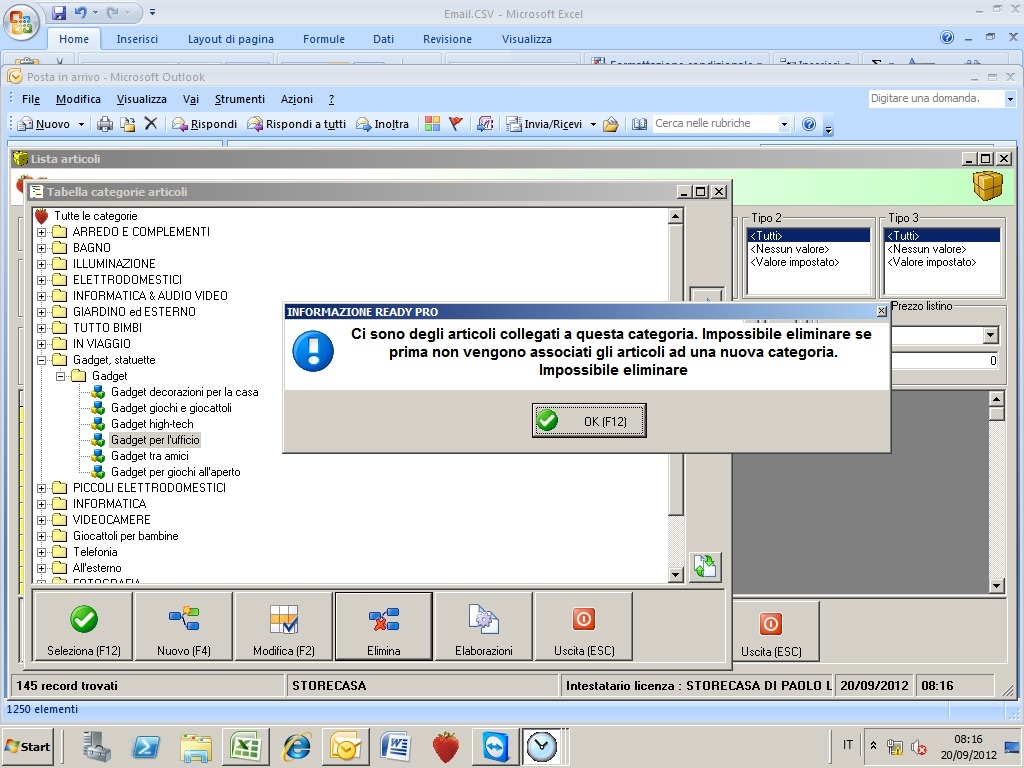Collapse the Gadget, statuette folder
Screen dimensions: 1024x768
coord(42,360)
